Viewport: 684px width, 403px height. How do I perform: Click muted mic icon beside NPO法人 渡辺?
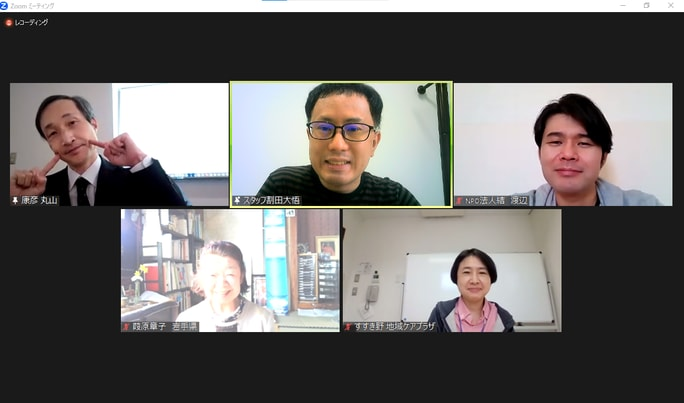pos(459,201)
